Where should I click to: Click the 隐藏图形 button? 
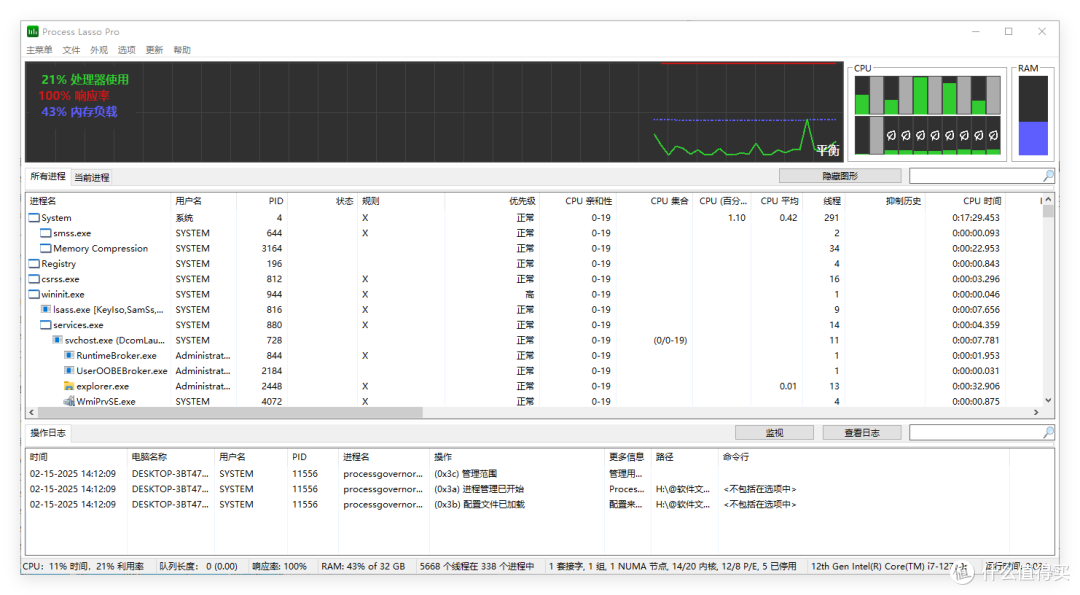click(x=840, y=176)
